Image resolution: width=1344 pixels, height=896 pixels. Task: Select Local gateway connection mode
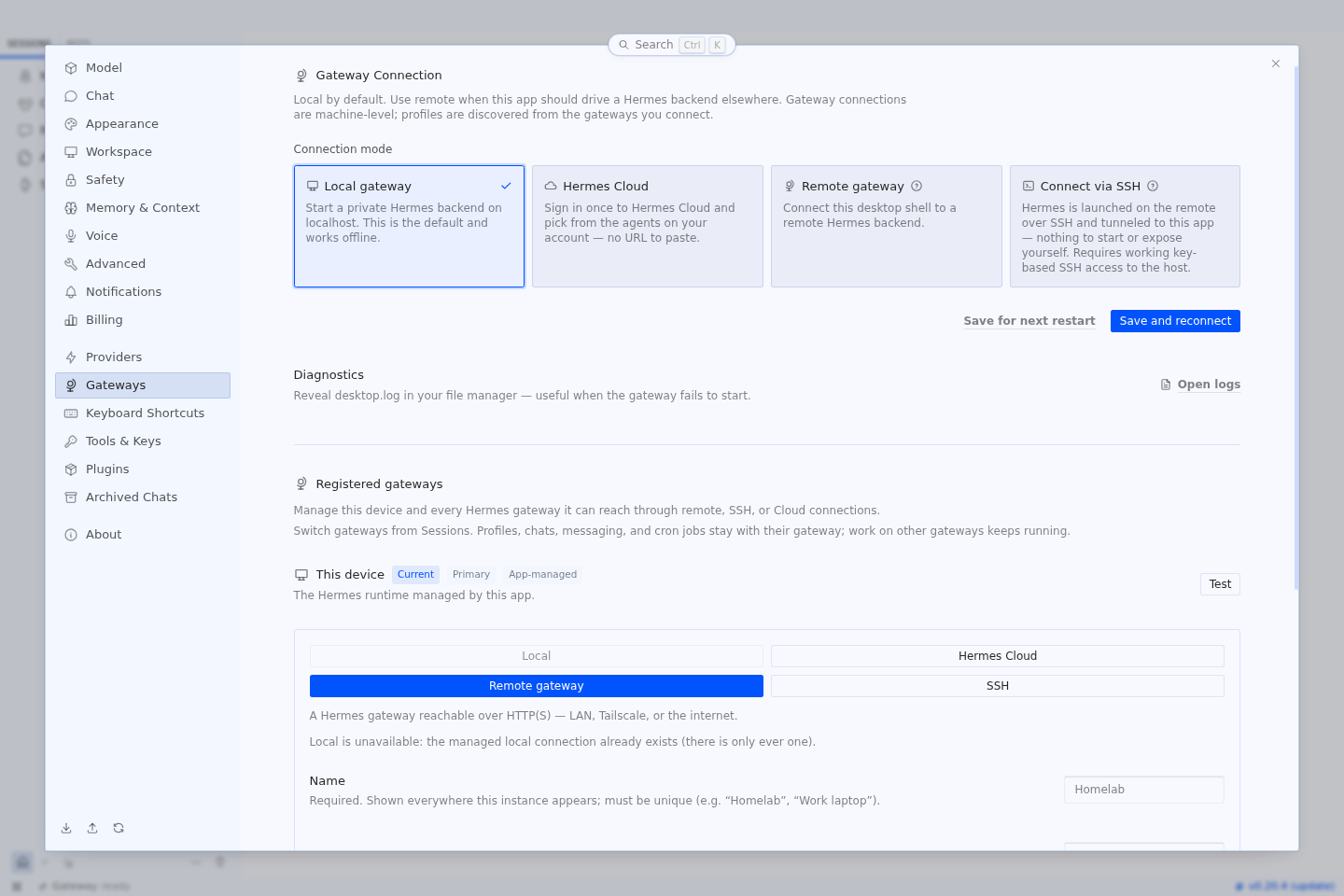pyautogui.click(x=409, y=227)
